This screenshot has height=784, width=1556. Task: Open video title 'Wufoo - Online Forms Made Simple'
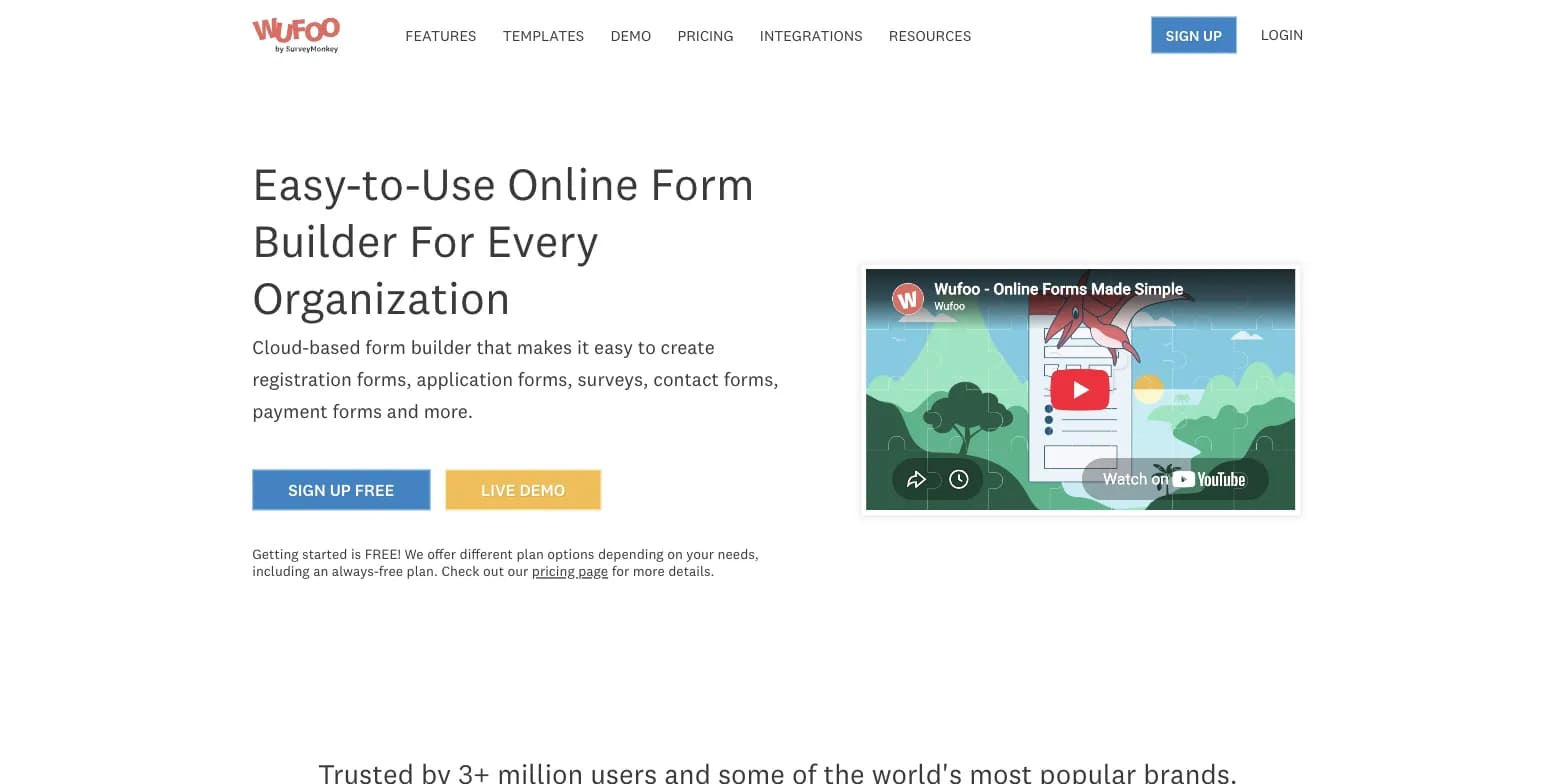coord(1058,289)
